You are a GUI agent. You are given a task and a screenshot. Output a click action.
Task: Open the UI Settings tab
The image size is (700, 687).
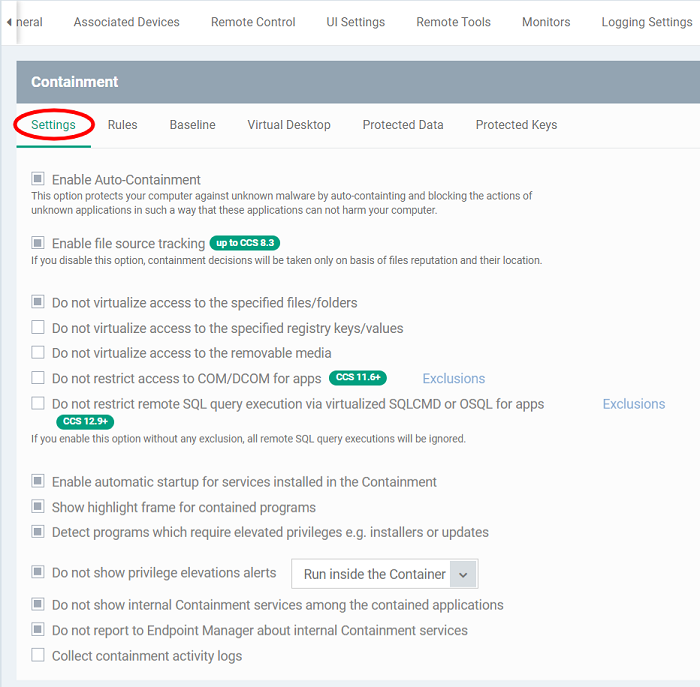[x=355, y=22]
